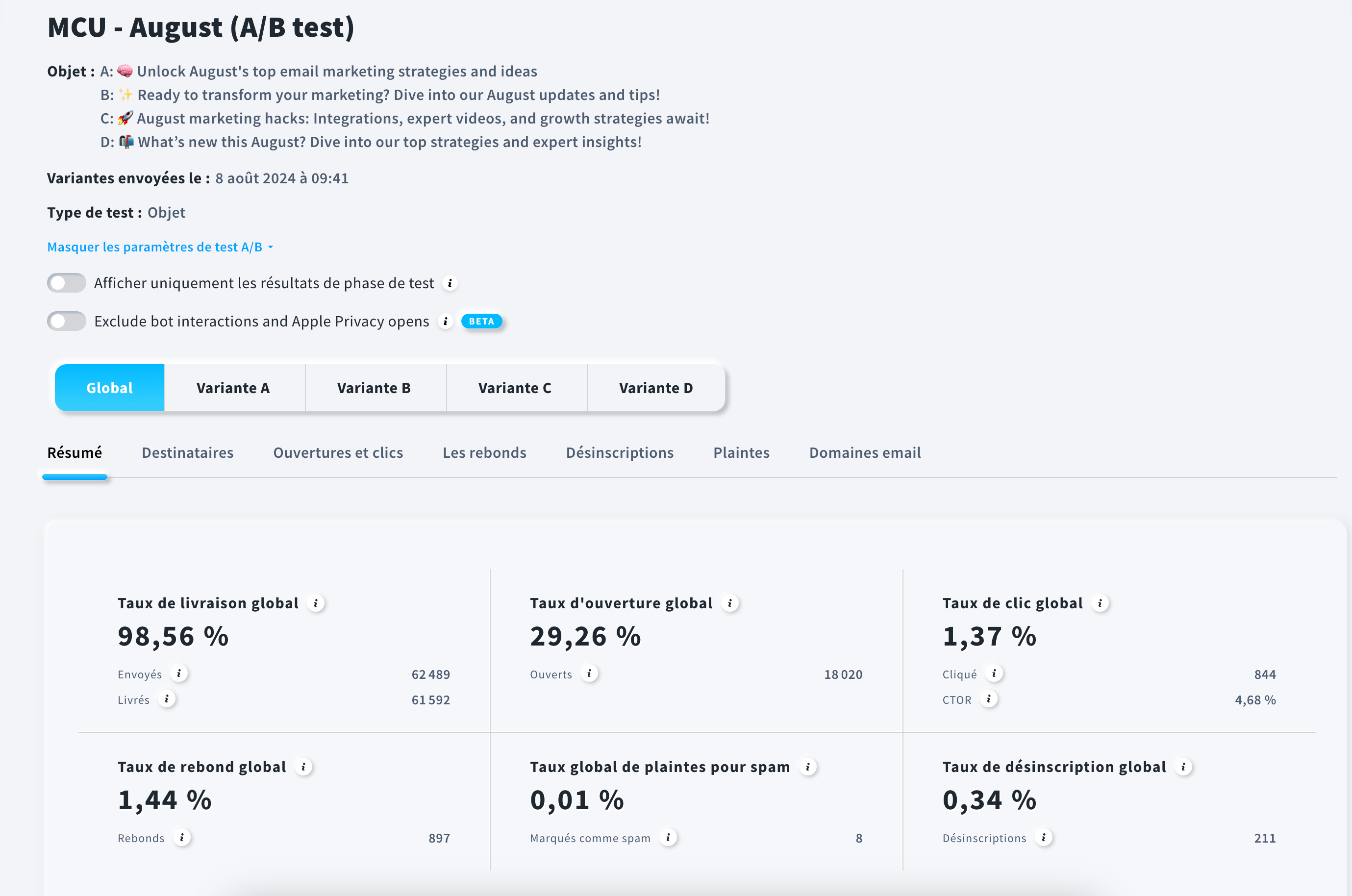Click the info icon beside Taux d'ouverture global
Screen dimensions: 1352x896
pos(729,603)
